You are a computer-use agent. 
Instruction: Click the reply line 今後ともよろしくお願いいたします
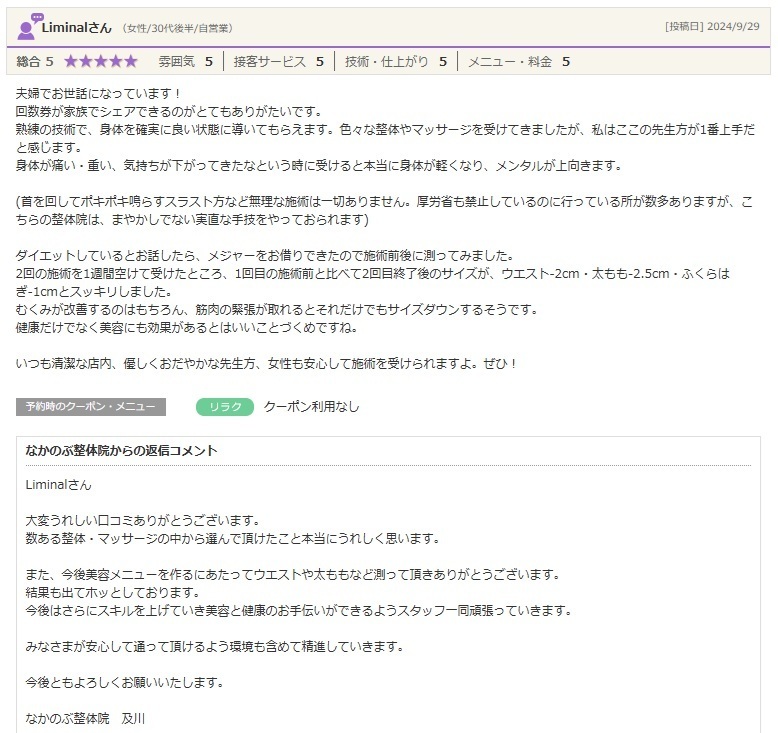coord(125,683)
